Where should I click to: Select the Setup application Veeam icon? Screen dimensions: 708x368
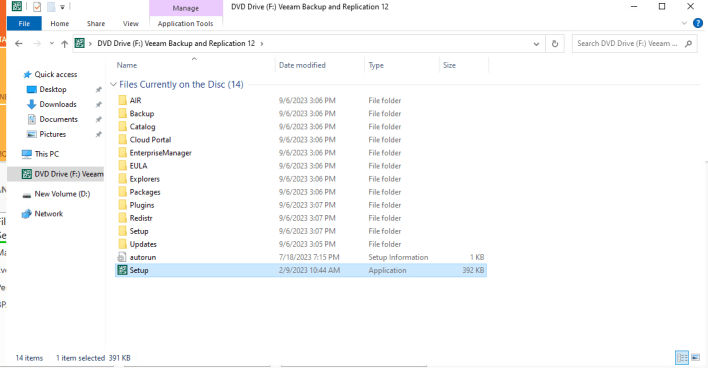pyautogui.click(x=122, y=270)
